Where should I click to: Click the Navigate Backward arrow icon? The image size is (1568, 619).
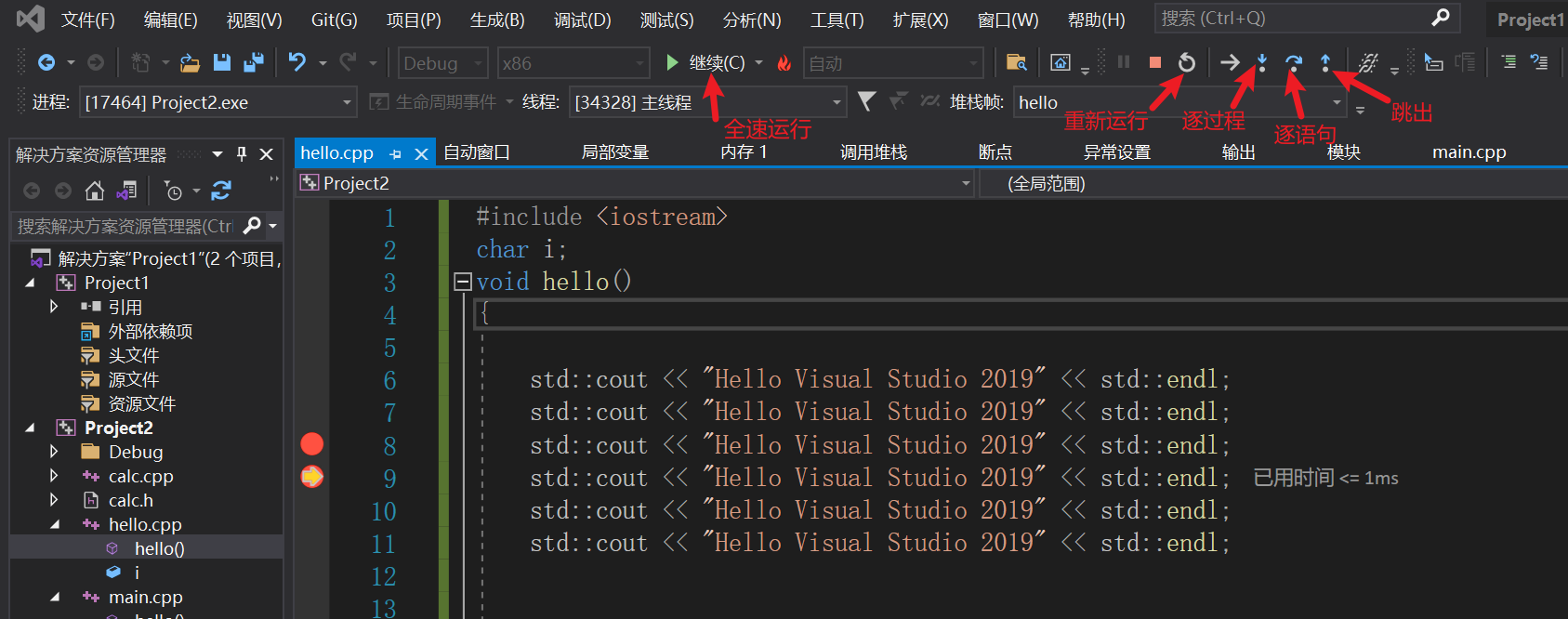tap(46, 62)
